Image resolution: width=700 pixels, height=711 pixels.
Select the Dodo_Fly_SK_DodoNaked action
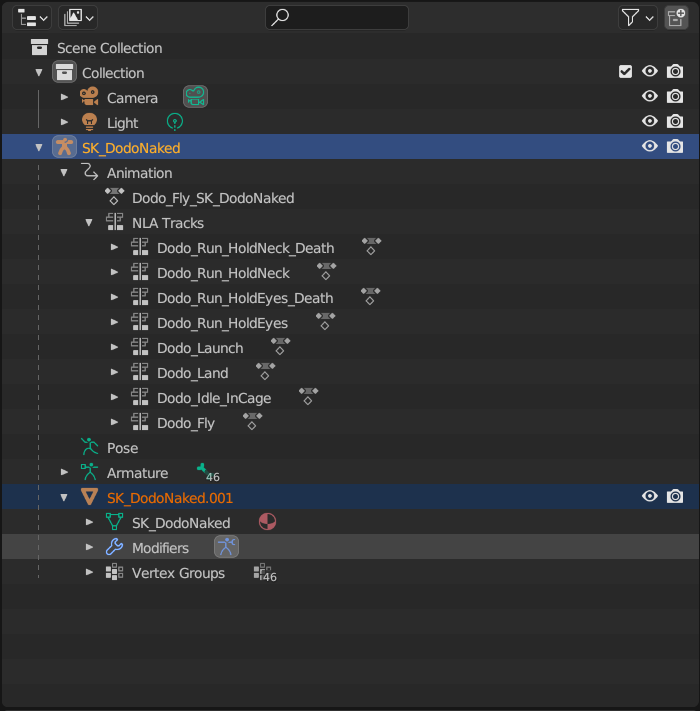[x=213, y=198]
